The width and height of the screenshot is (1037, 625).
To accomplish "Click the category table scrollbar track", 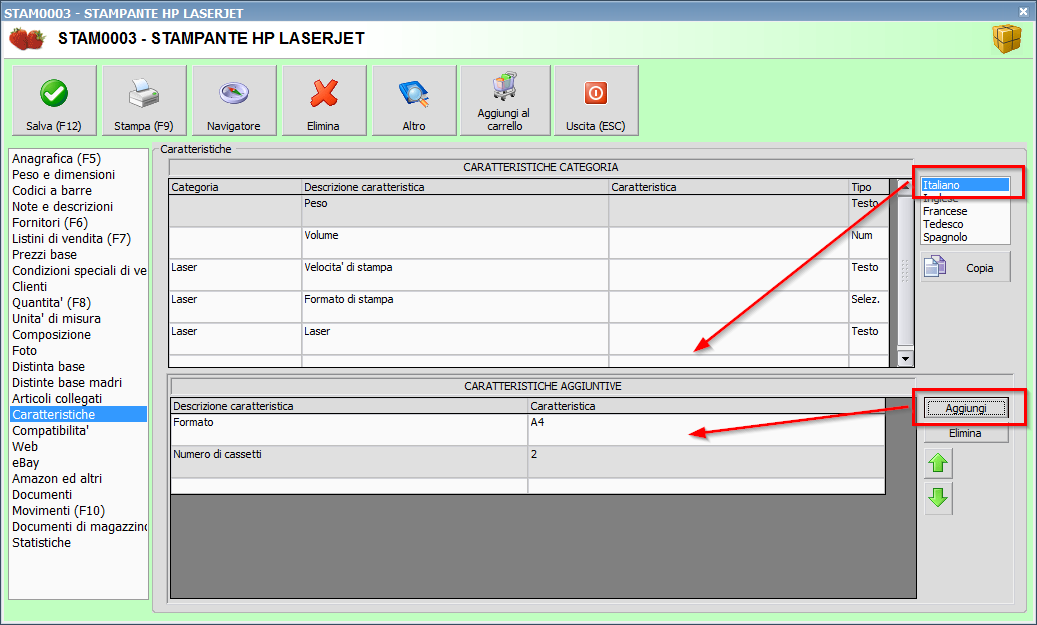I will pyautogui.click(x=905, y=271).
